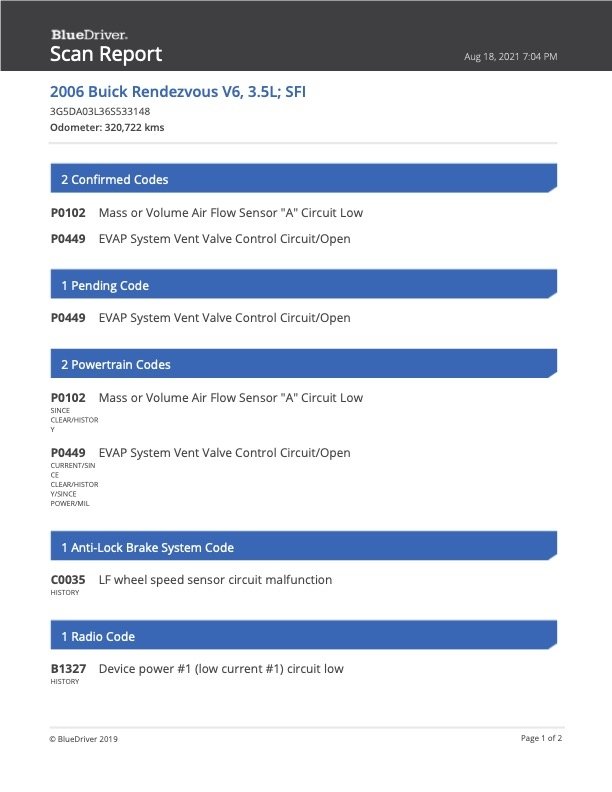
Task: Click the LF wheel speed sensor description
Action: [x=215, y=580]
